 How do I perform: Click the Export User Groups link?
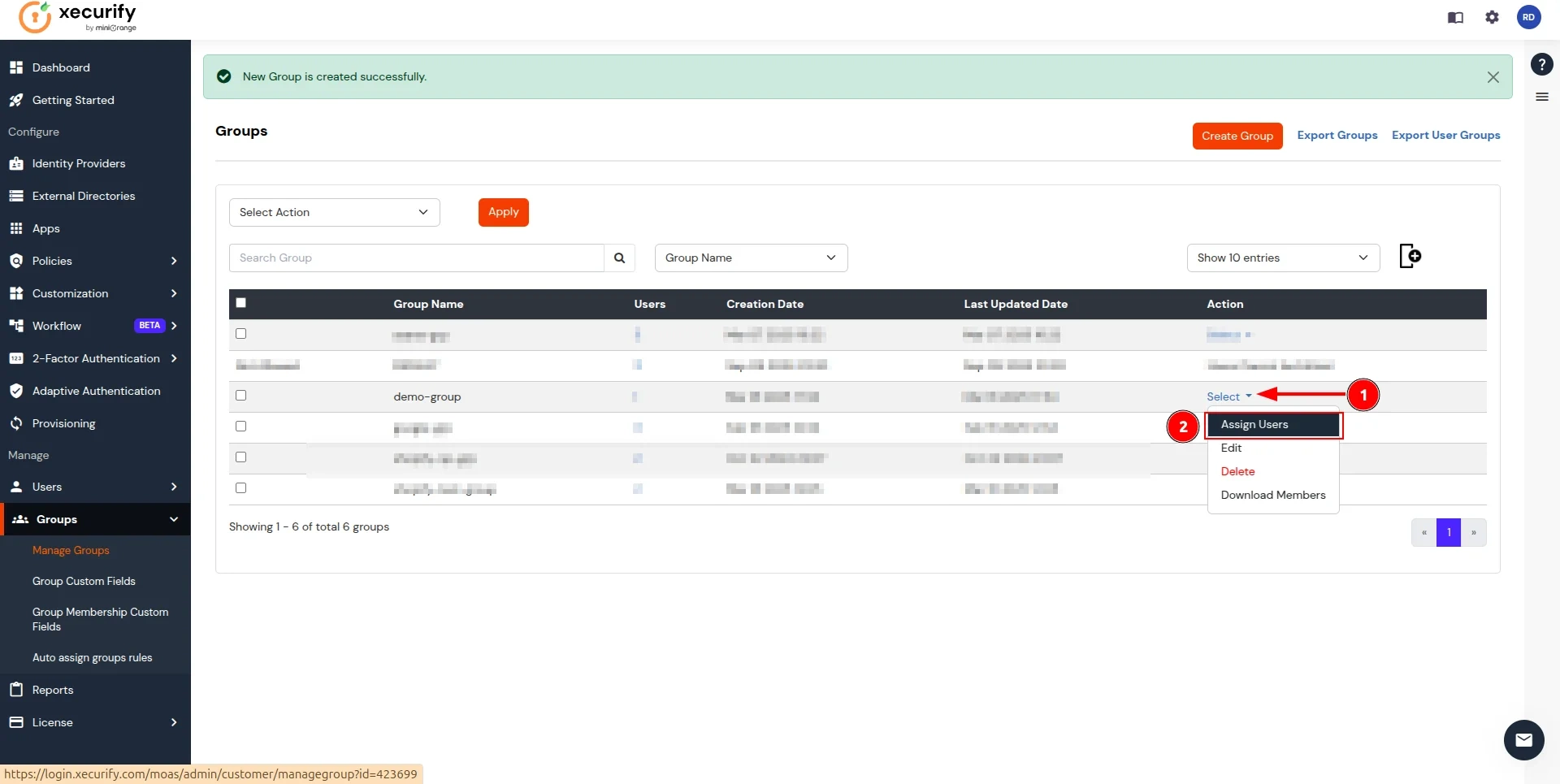(1445, 135)
